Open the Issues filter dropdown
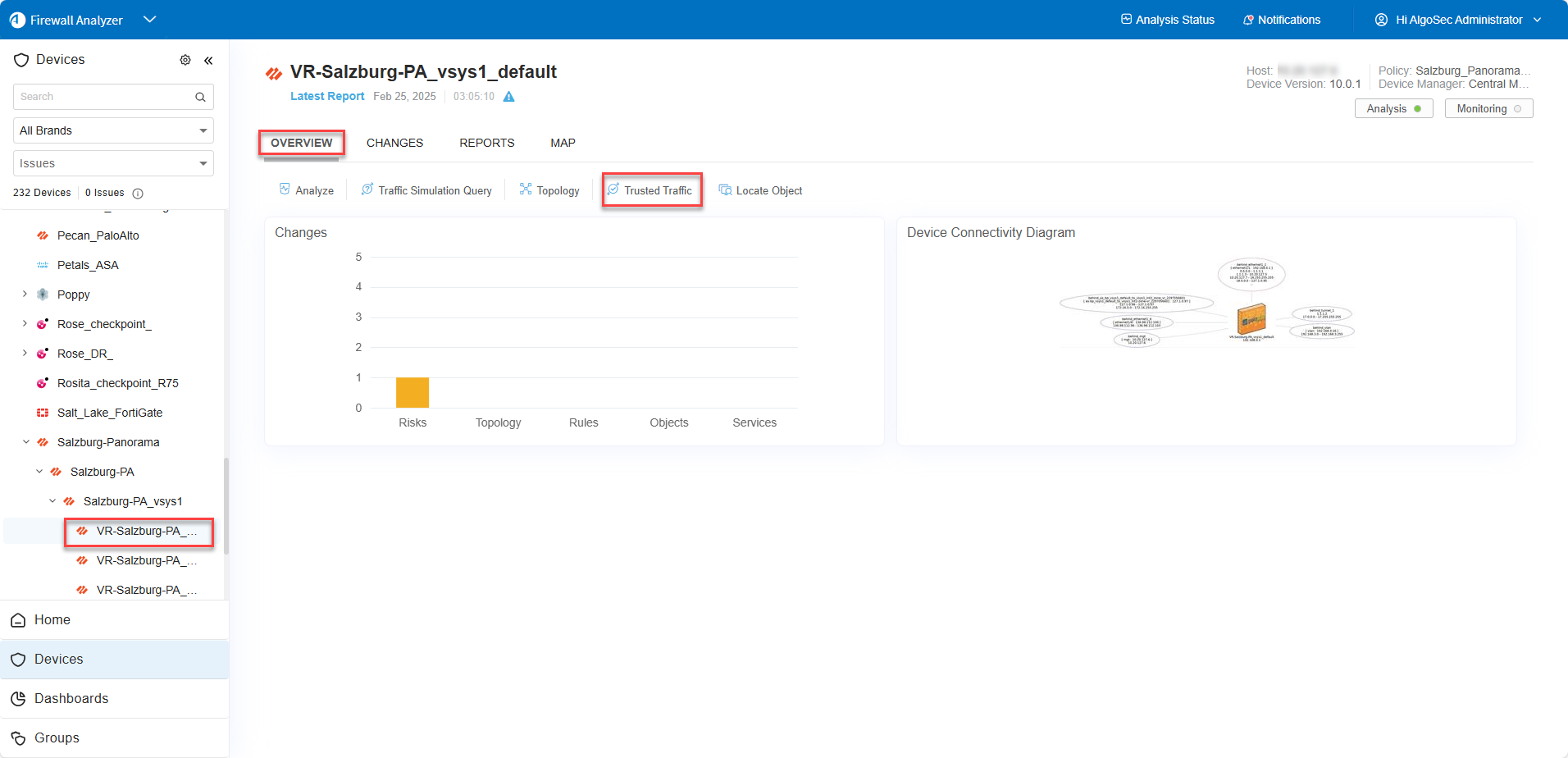The image size is (1568, 758). [x=113, y=163]
